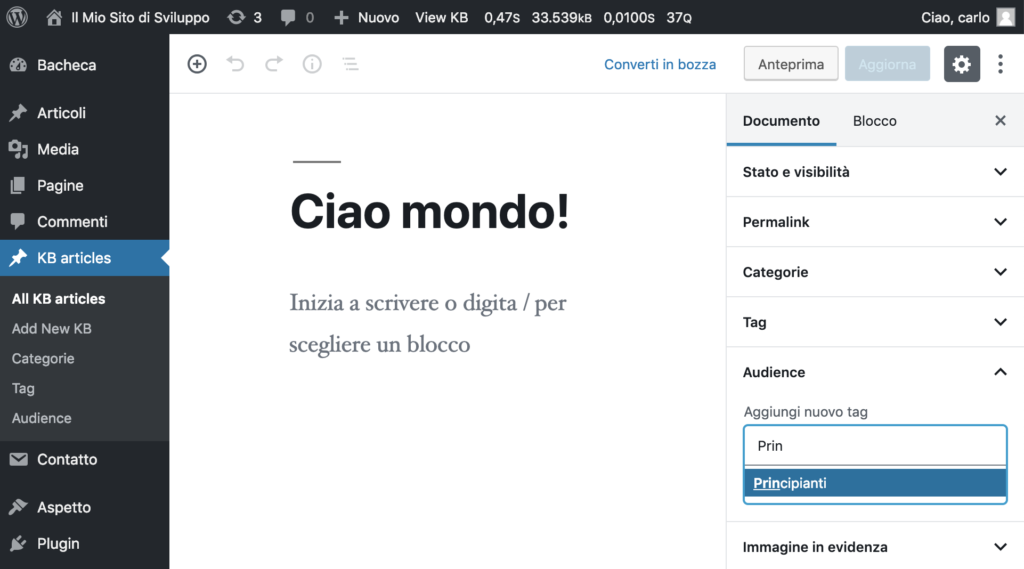Click the 37Q queries stat

pyautogui.click(x=679, y=18)
